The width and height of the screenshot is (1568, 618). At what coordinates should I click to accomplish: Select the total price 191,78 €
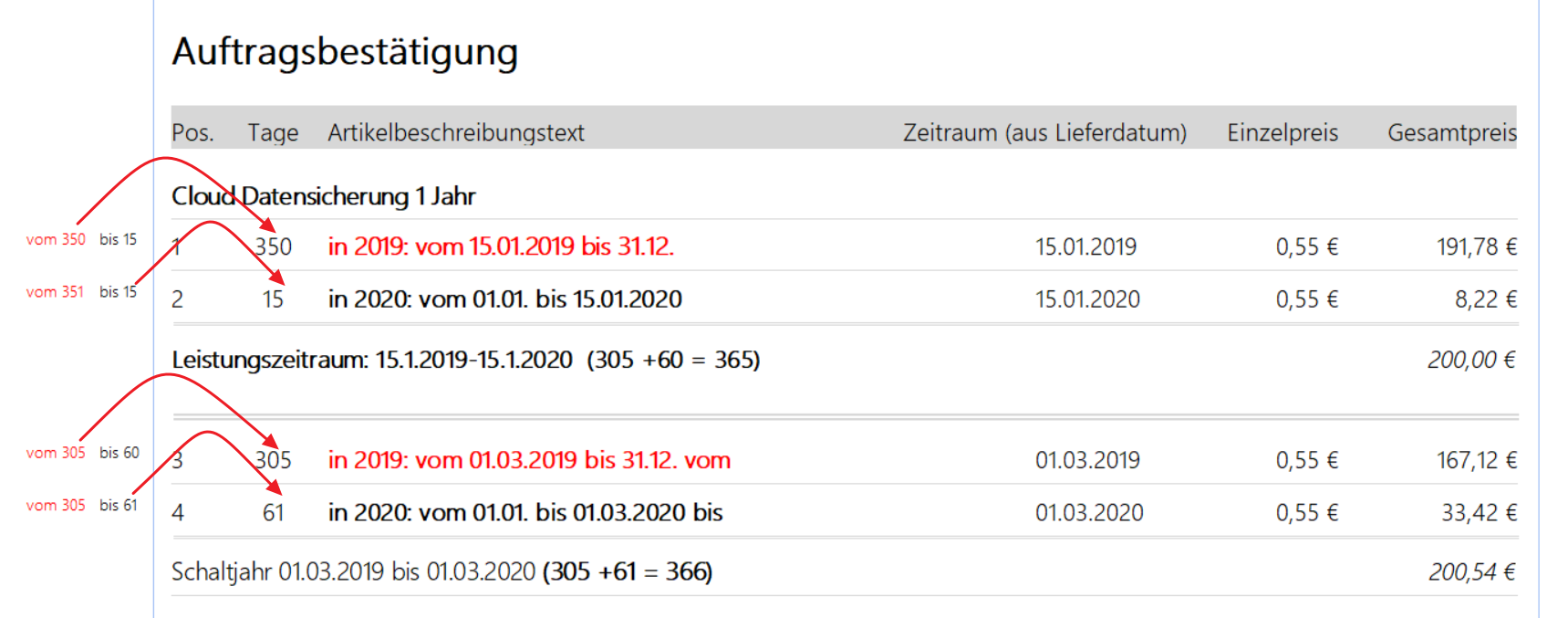[x=1476, y=246]
